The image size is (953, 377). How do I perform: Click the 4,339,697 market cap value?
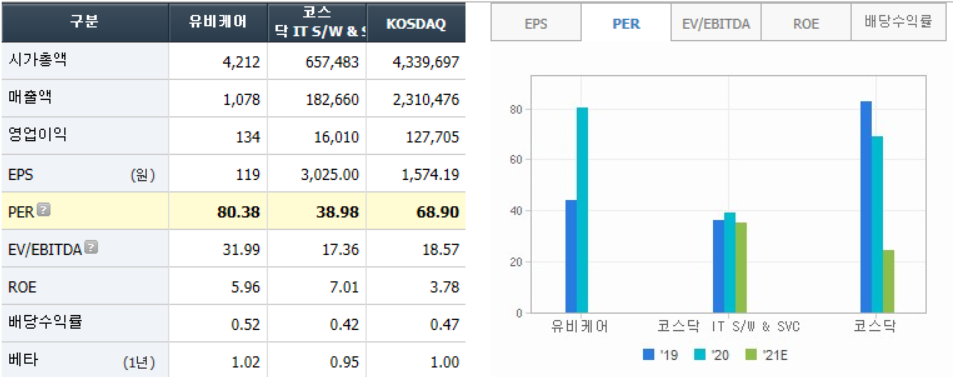coord(425,62)
